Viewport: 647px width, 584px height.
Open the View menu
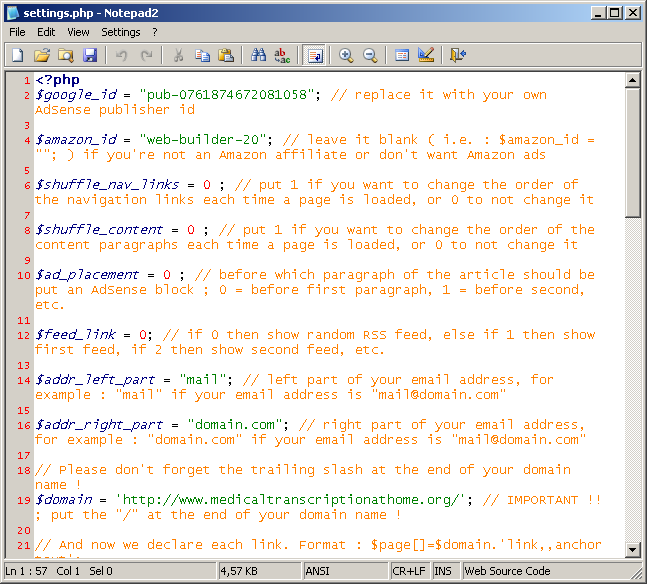click(78, 32)
